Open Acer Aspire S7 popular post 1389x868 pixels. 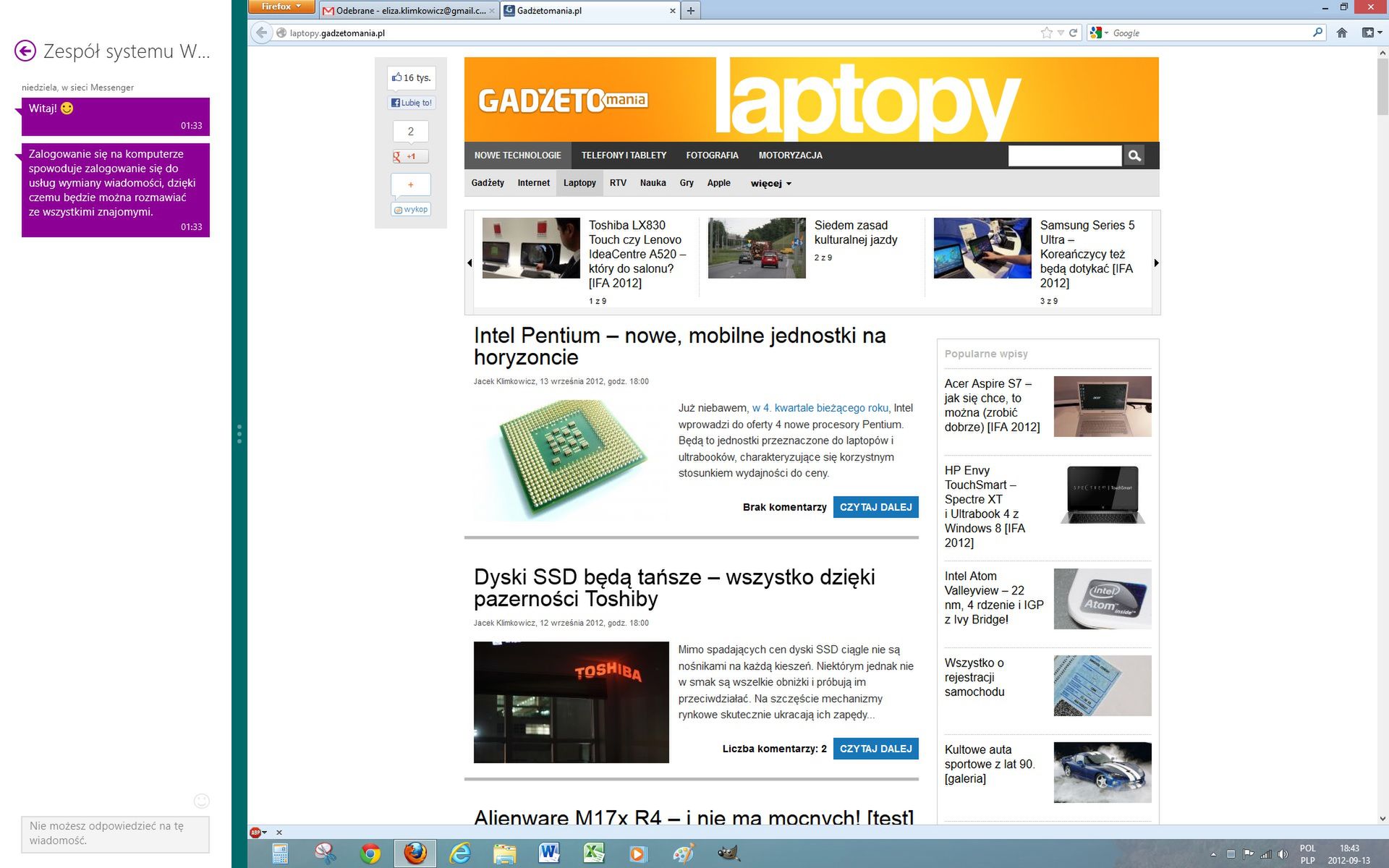point(992,405)
